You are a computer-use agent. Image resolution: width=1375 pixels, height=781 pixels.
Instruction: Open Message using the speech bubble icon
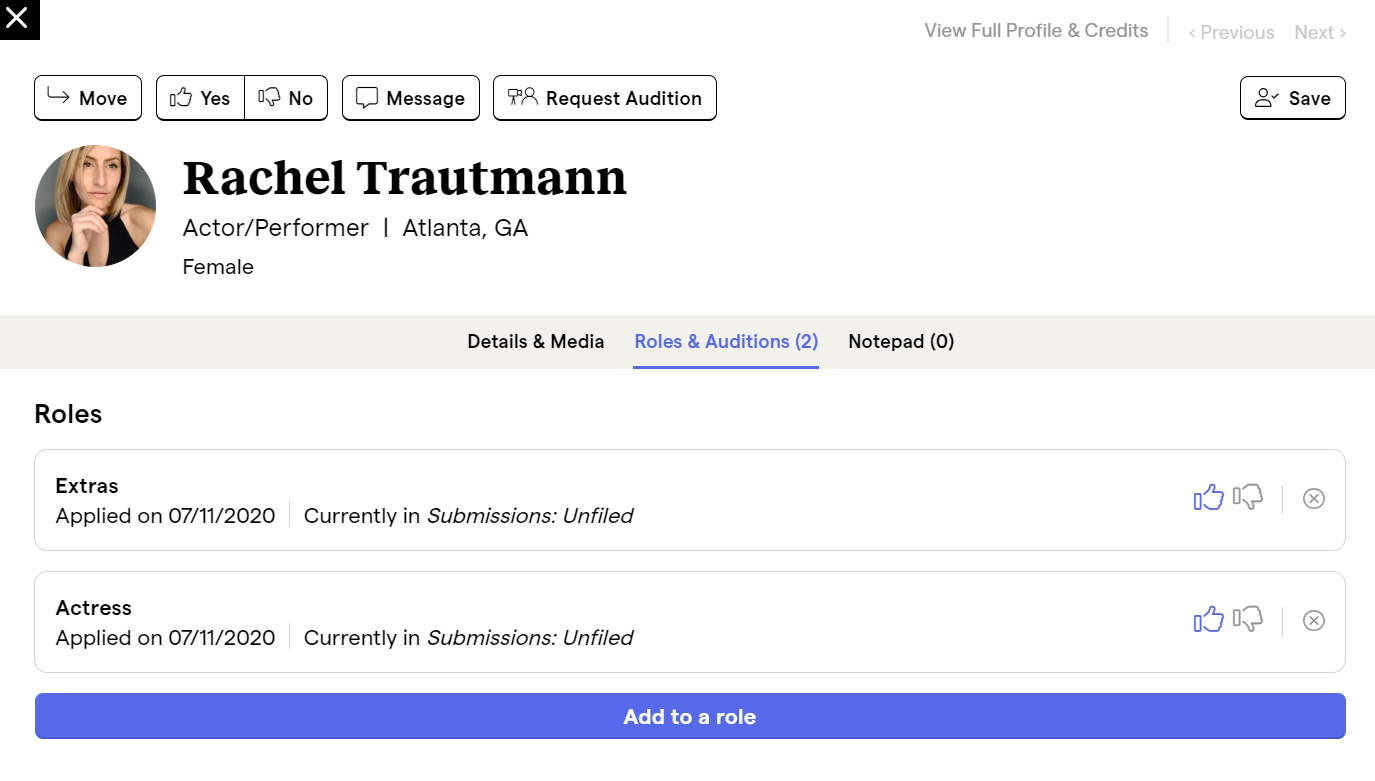coord(367,97)
